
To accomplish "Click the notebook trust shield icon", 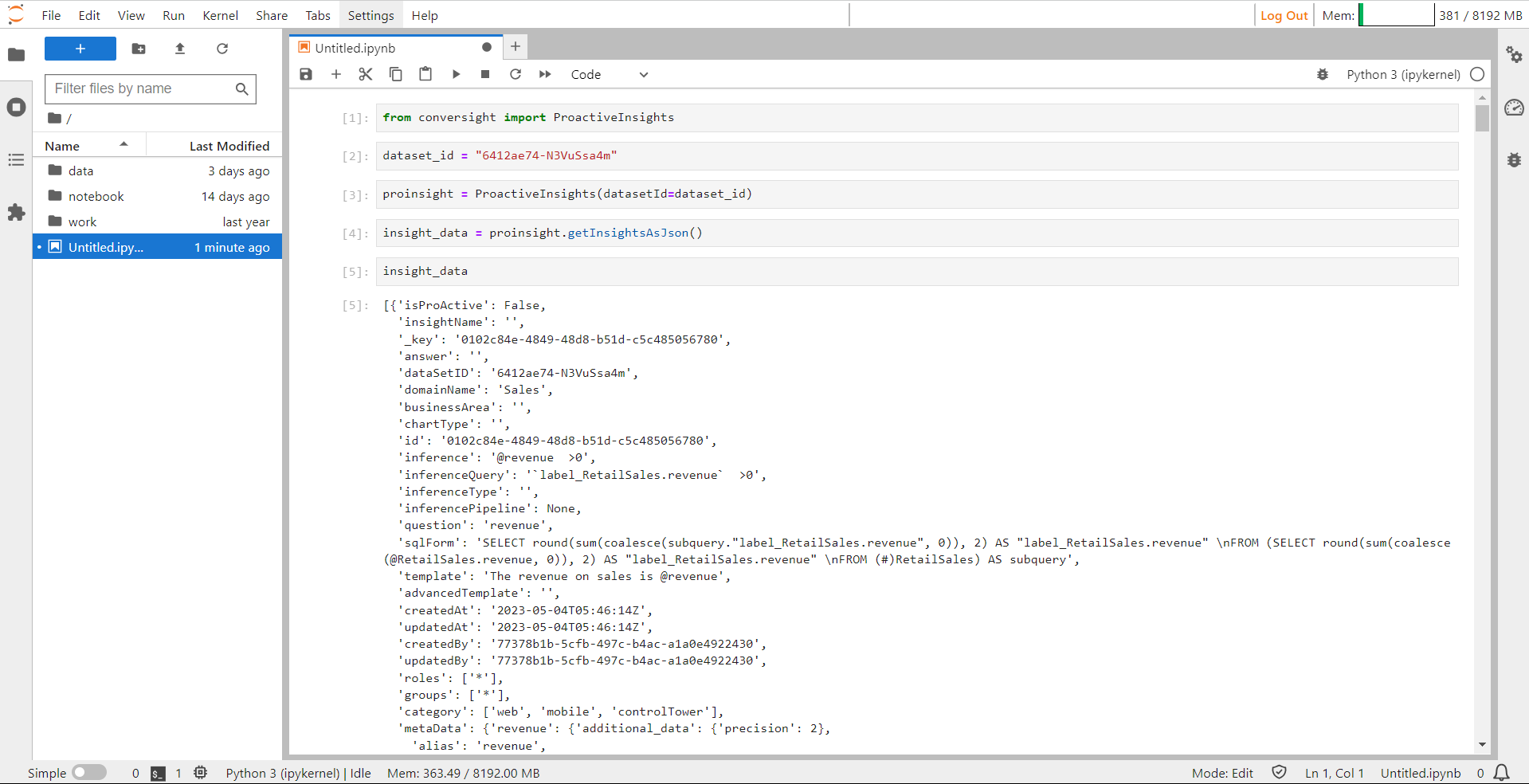I will (1280, 772).
